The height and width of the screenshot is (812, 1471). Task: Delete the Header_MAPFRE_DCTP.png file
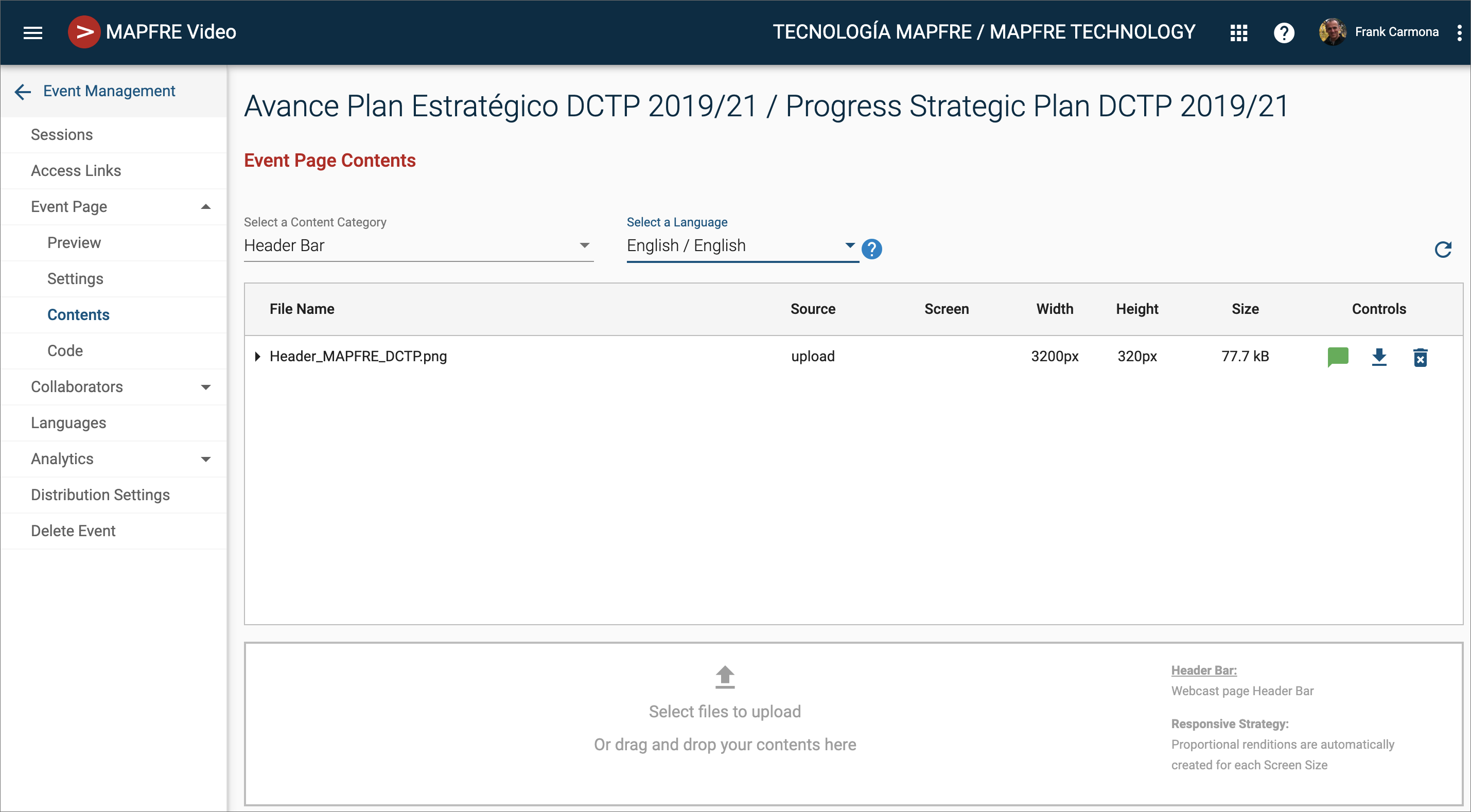pos(1420,358)
